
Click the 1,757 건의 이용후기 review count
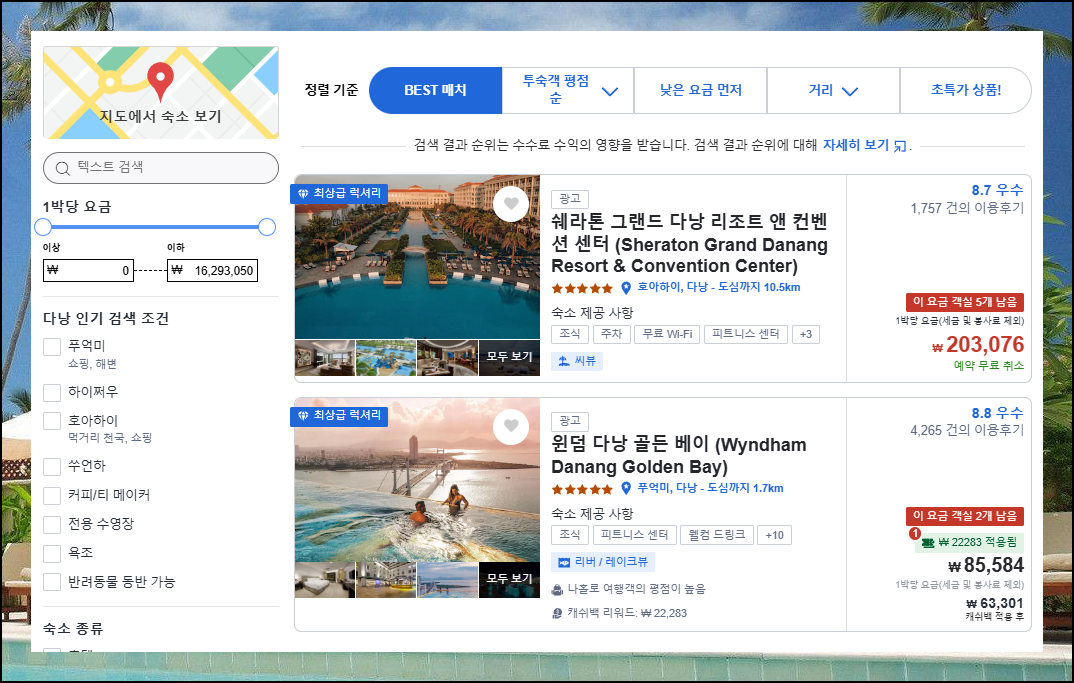pyautogui.click(x=967, y=208)
